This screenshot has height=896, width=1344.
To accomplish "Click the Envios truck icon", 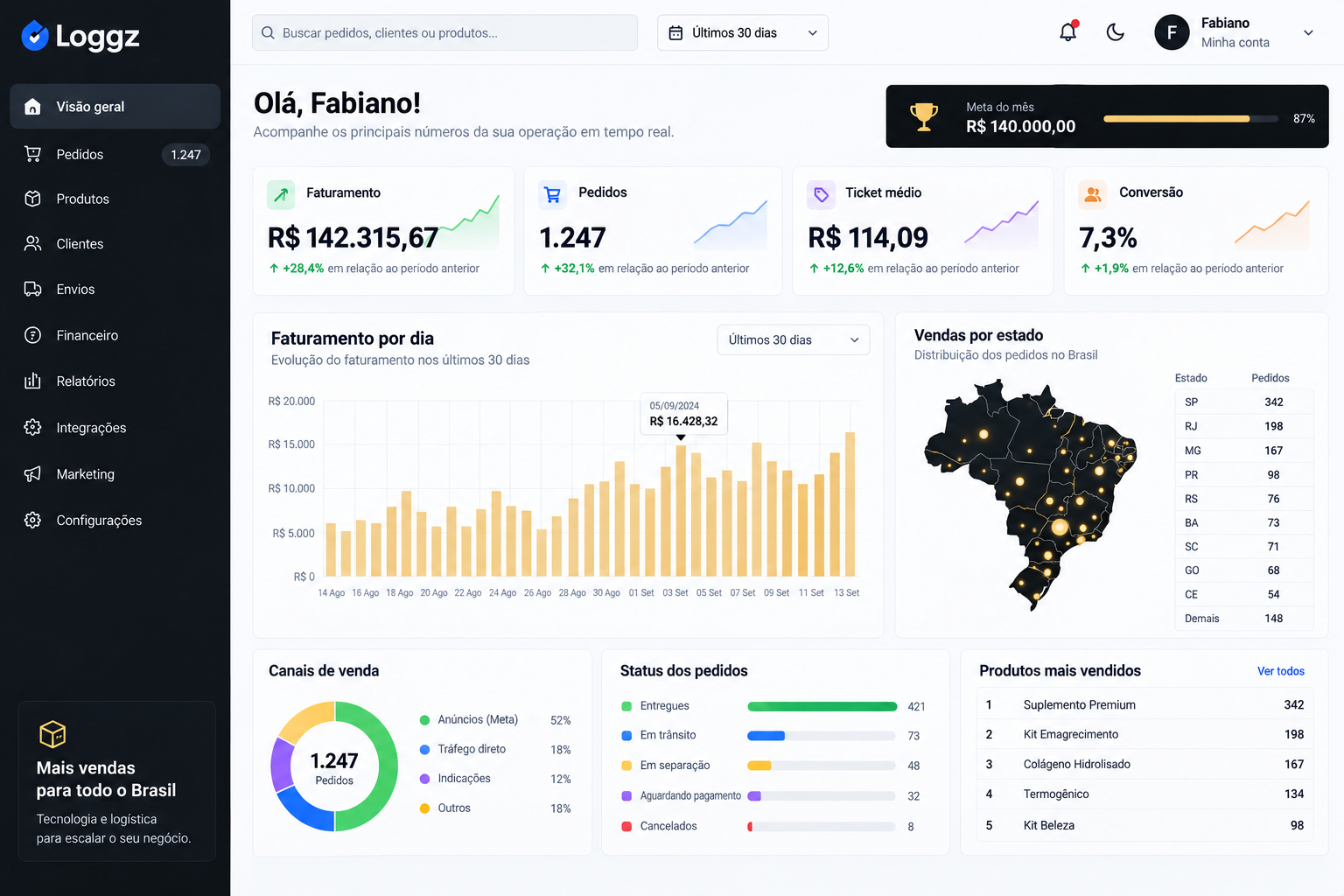I will coord(32,289).
